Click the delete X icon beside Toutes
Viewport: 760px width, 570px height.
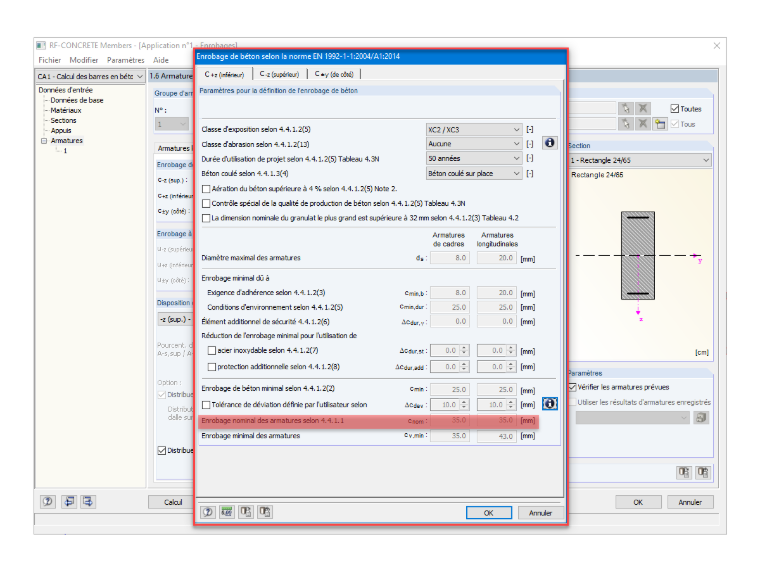(x=643, y=109)
